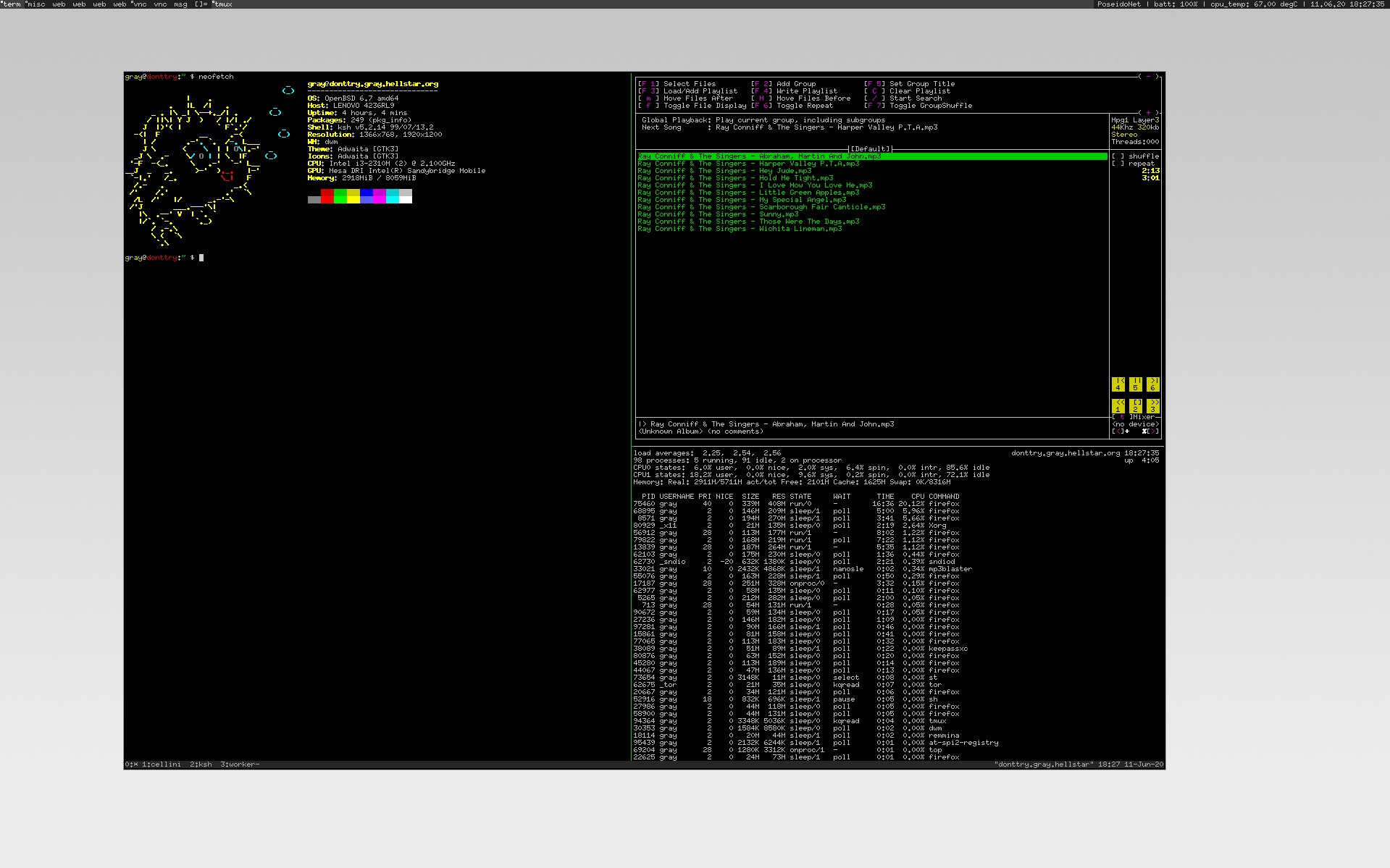Click the [/] Start Search command
The width and height of the screenshot is (1390, 868).
point(903,98)
